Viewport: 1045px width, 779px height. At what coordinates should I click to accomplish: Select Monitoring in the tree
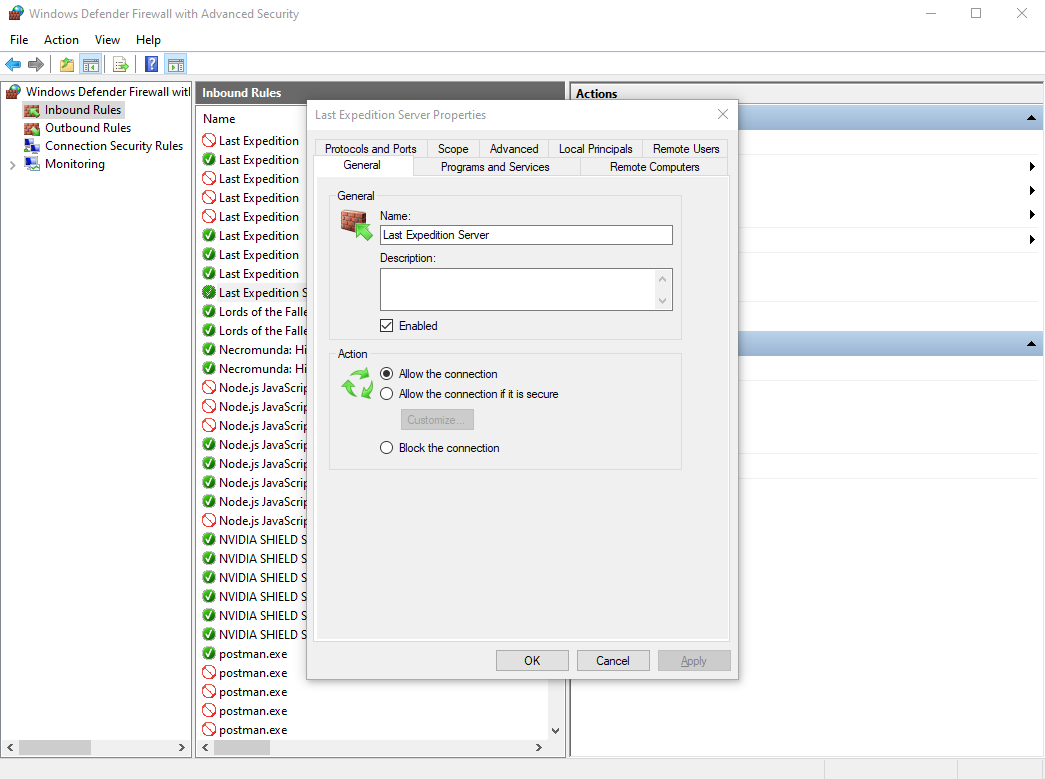tap(75, 164)
